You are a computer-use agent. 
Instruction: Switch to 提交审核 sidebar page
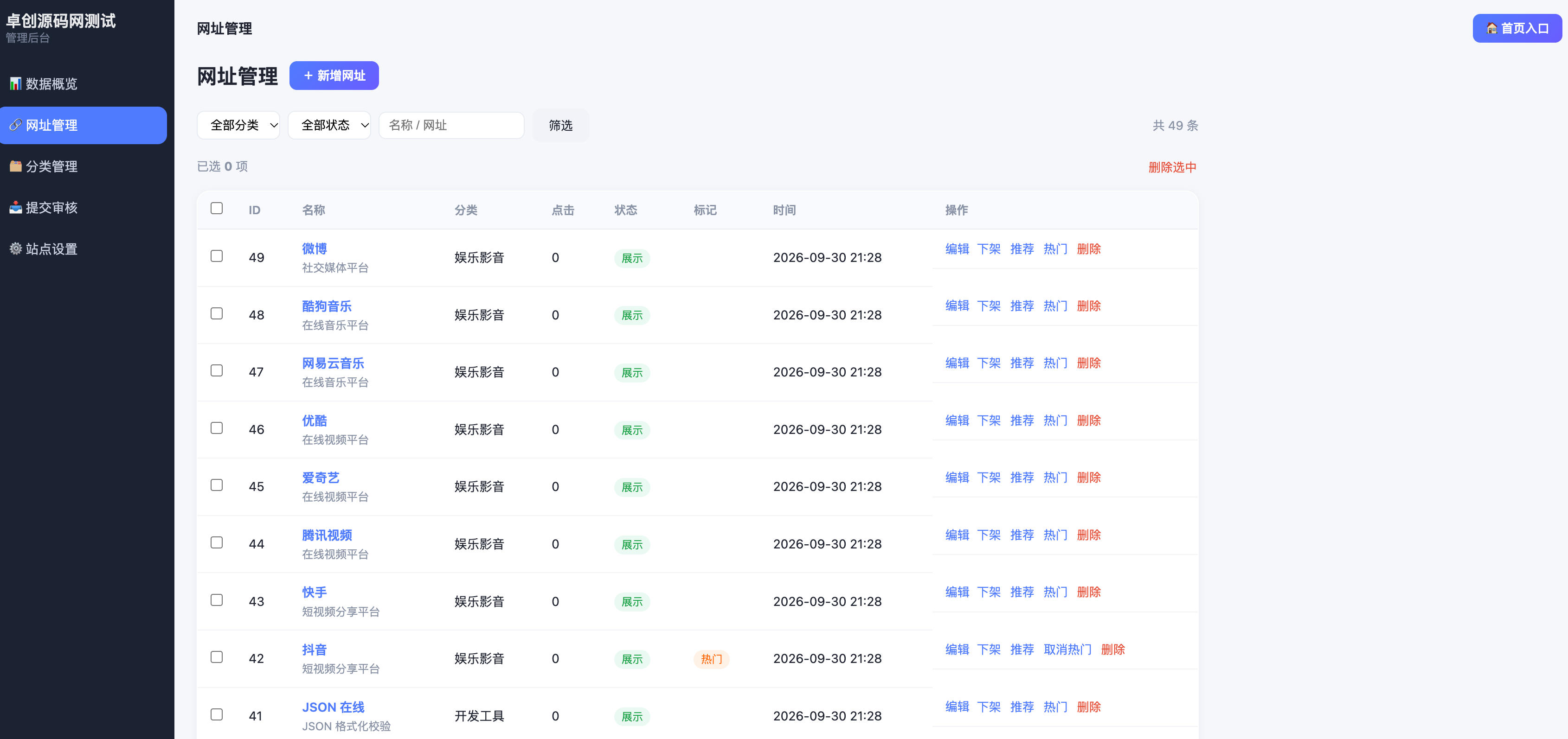(x=84, y=207)
